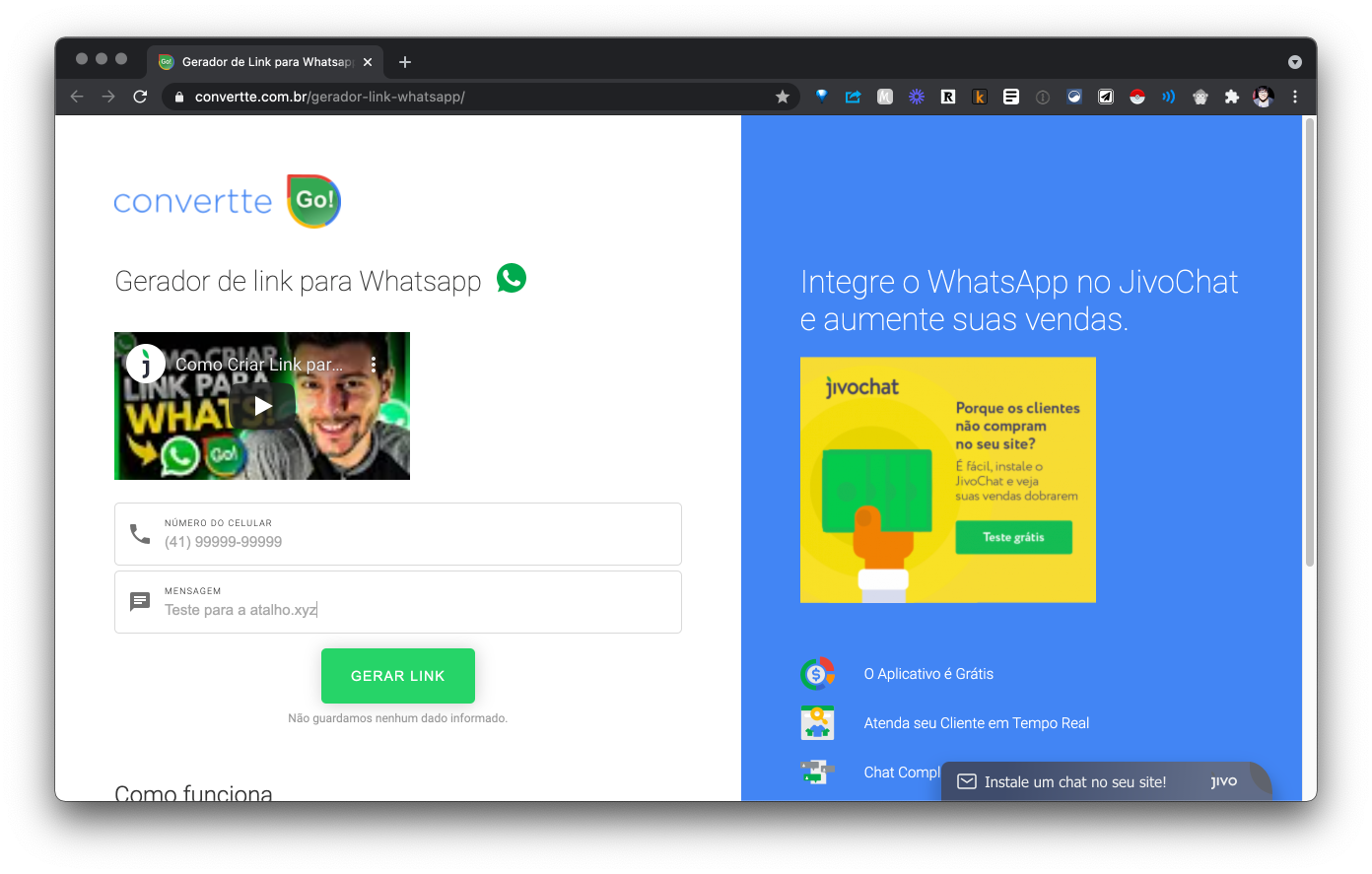Viewport: 1372px width, 874px height.
Task: Click the Atenda seu Cliente feature icon
Action: [817, 723]
